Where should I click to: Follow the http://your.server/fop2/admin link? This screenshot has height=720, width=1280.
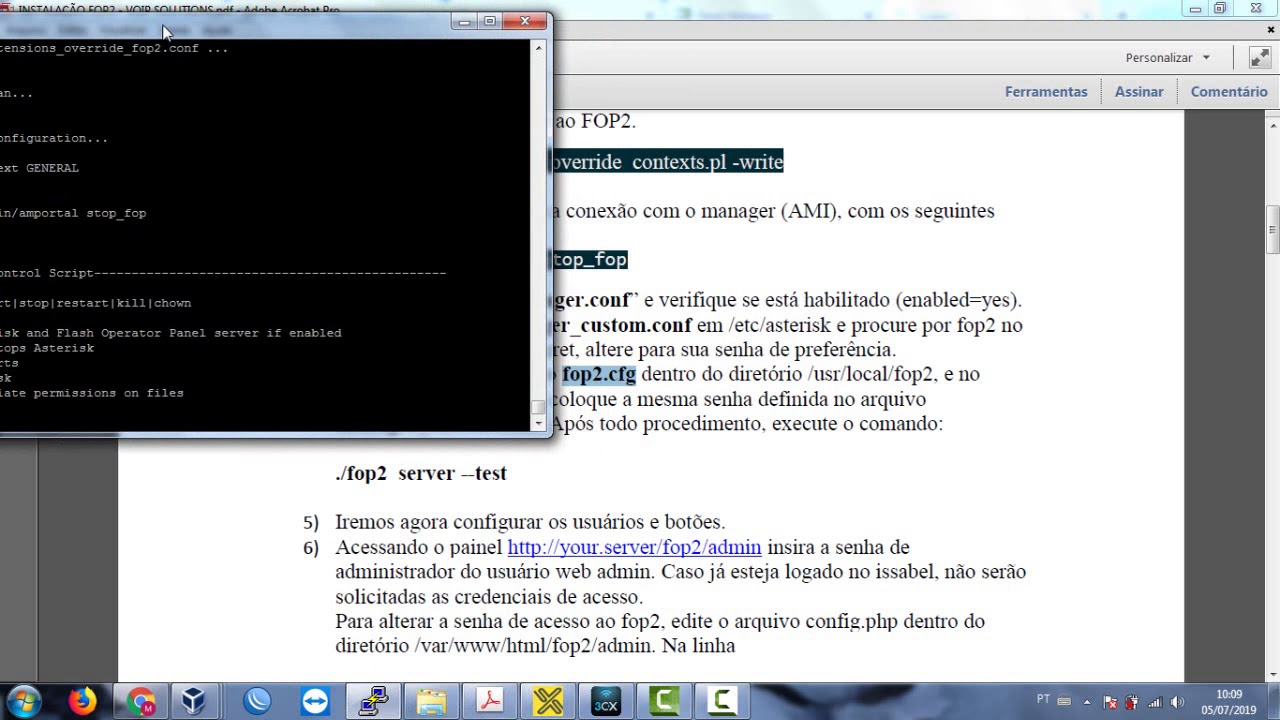[x=634, y=547]
